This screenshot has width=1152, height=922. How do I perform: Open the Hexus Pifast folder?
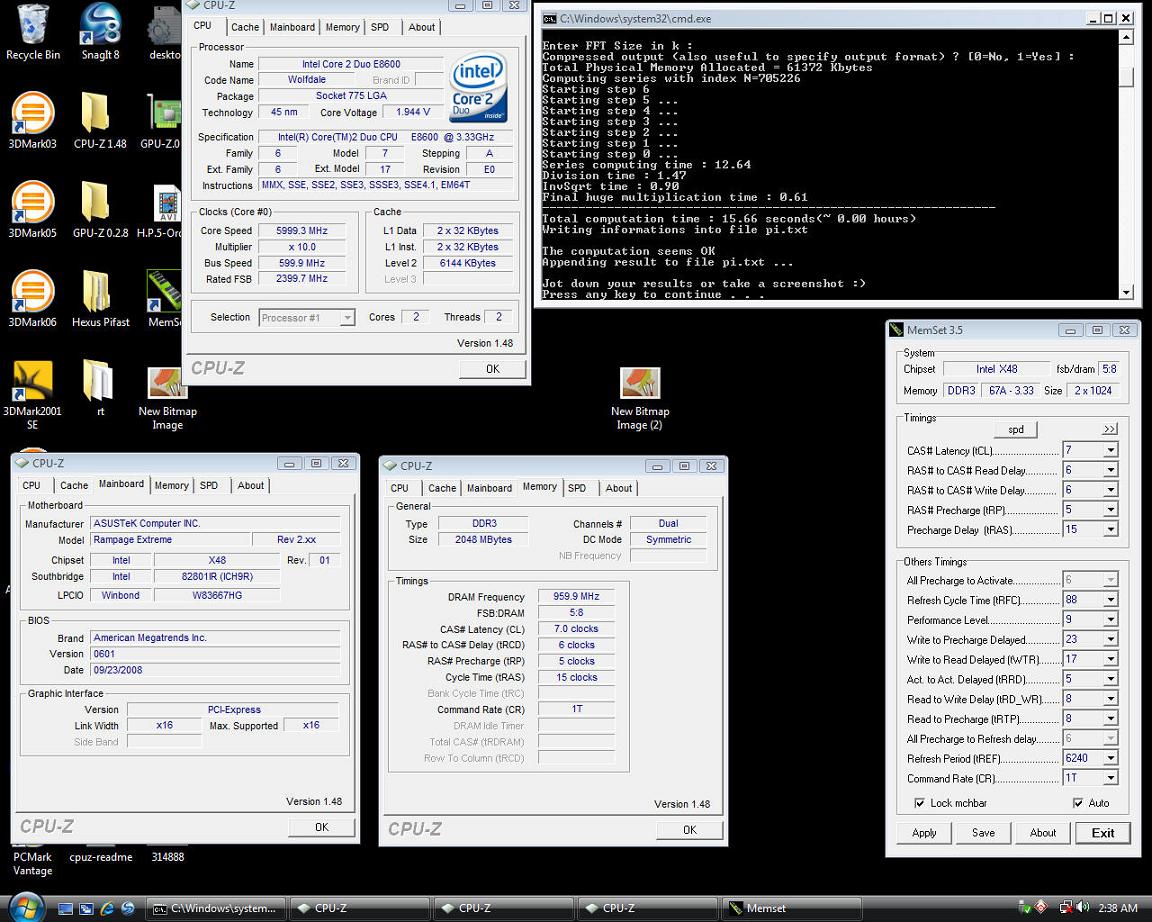100,299
